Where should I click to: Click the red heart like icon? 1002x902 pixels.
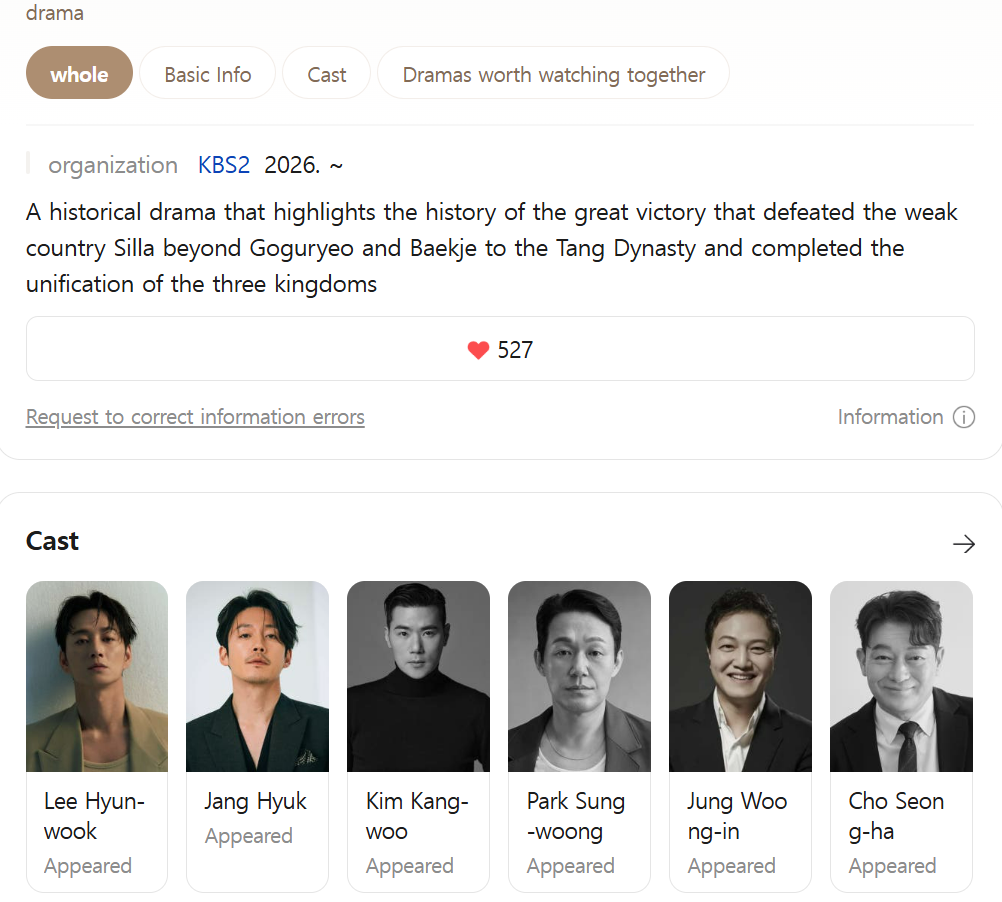pos(478,350)
